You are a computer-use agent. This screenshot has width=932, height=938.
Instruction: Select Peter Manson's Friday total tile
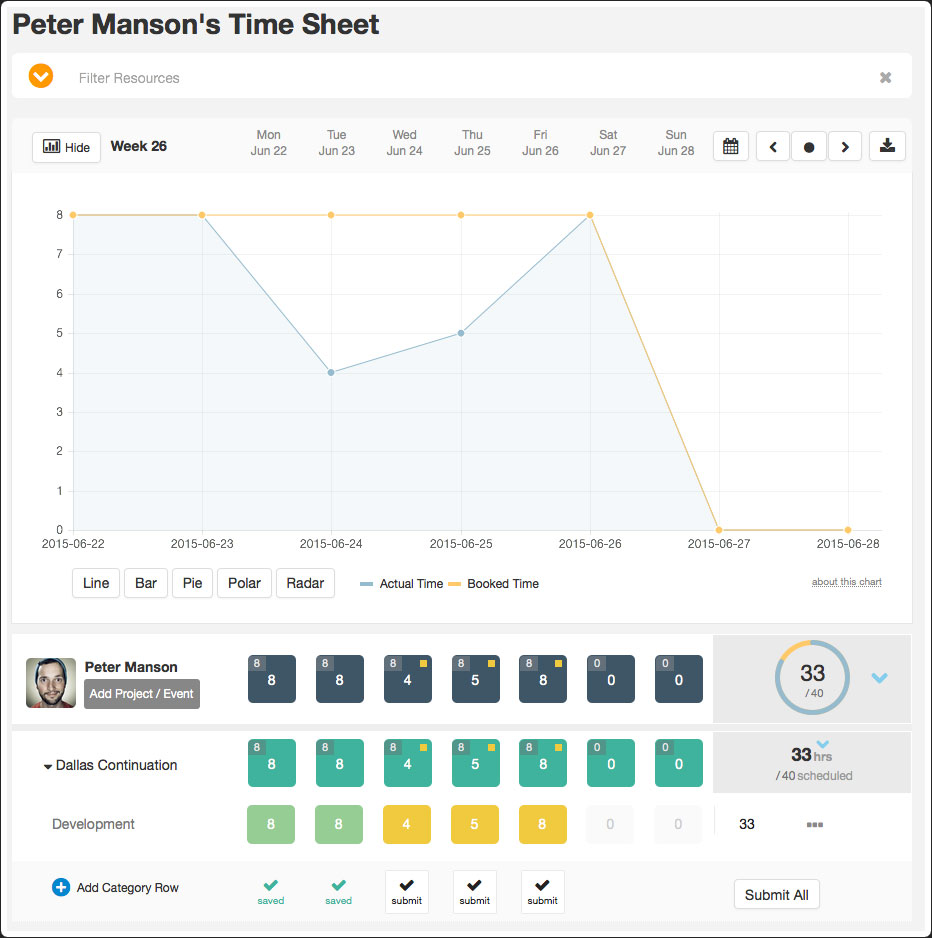point(543,679)
